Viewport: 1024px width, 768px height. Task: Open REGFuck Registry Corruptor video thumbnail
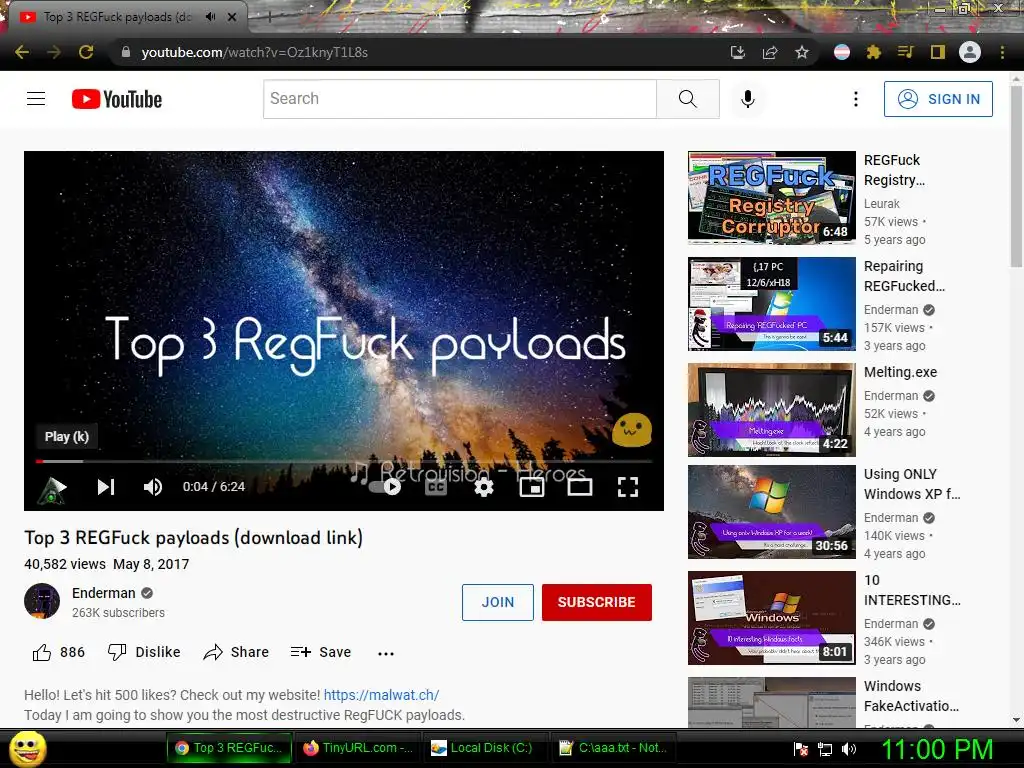(x=772, y=198)
